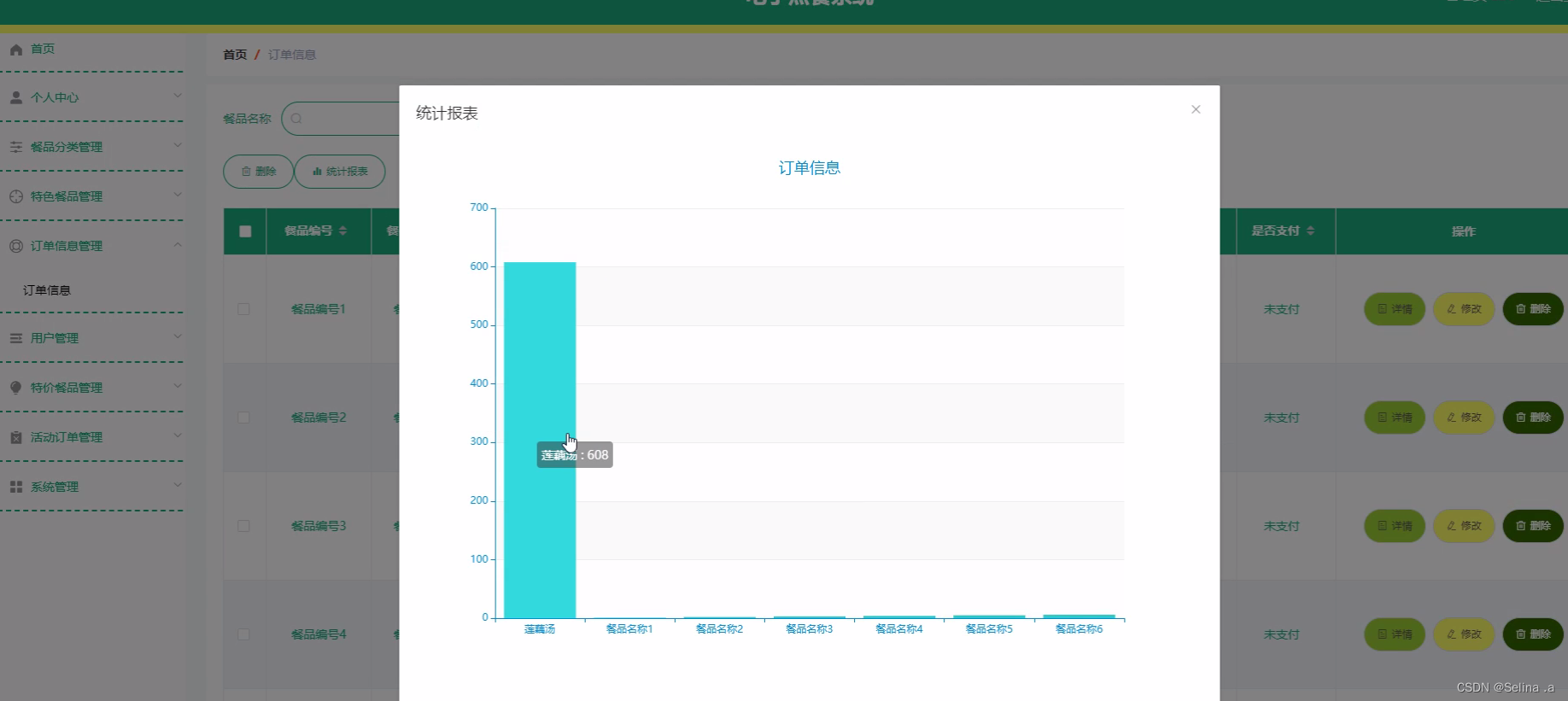
Task: Expand the 活动订单管理 menu chevron
Action: (x=178, y=435)
